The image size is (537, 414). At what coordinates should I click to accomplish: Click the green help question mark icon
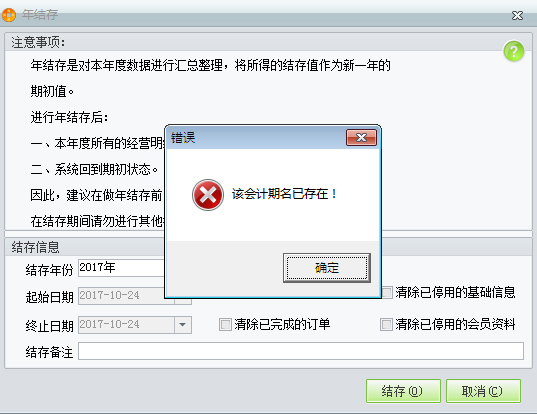[x=513, y=51]
